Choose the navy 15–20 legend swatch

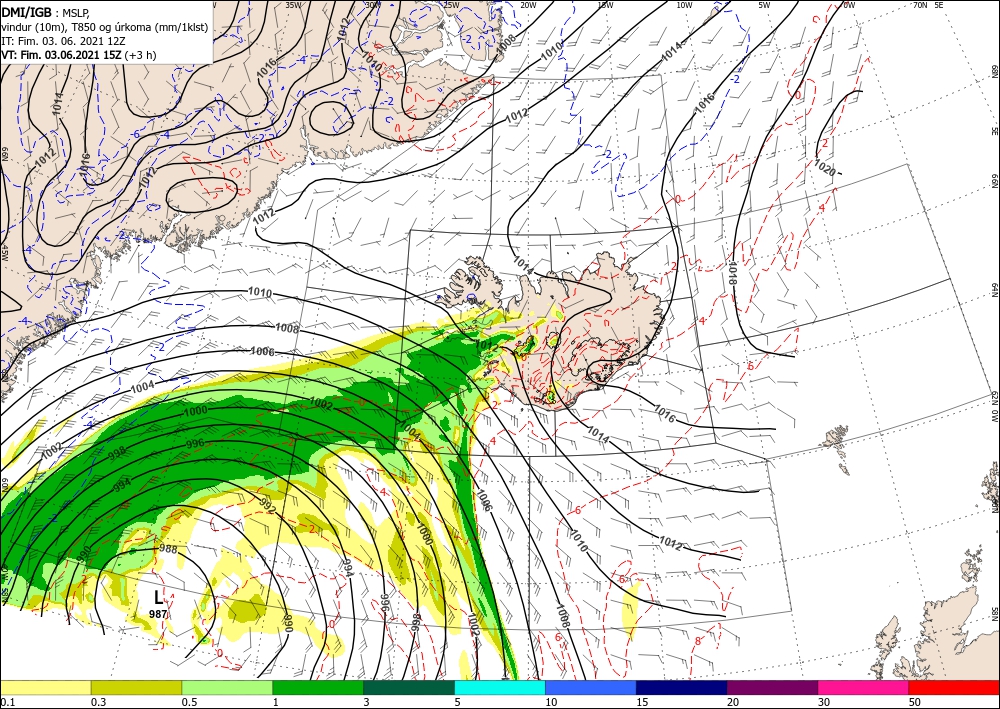click(x=681, y=687)
